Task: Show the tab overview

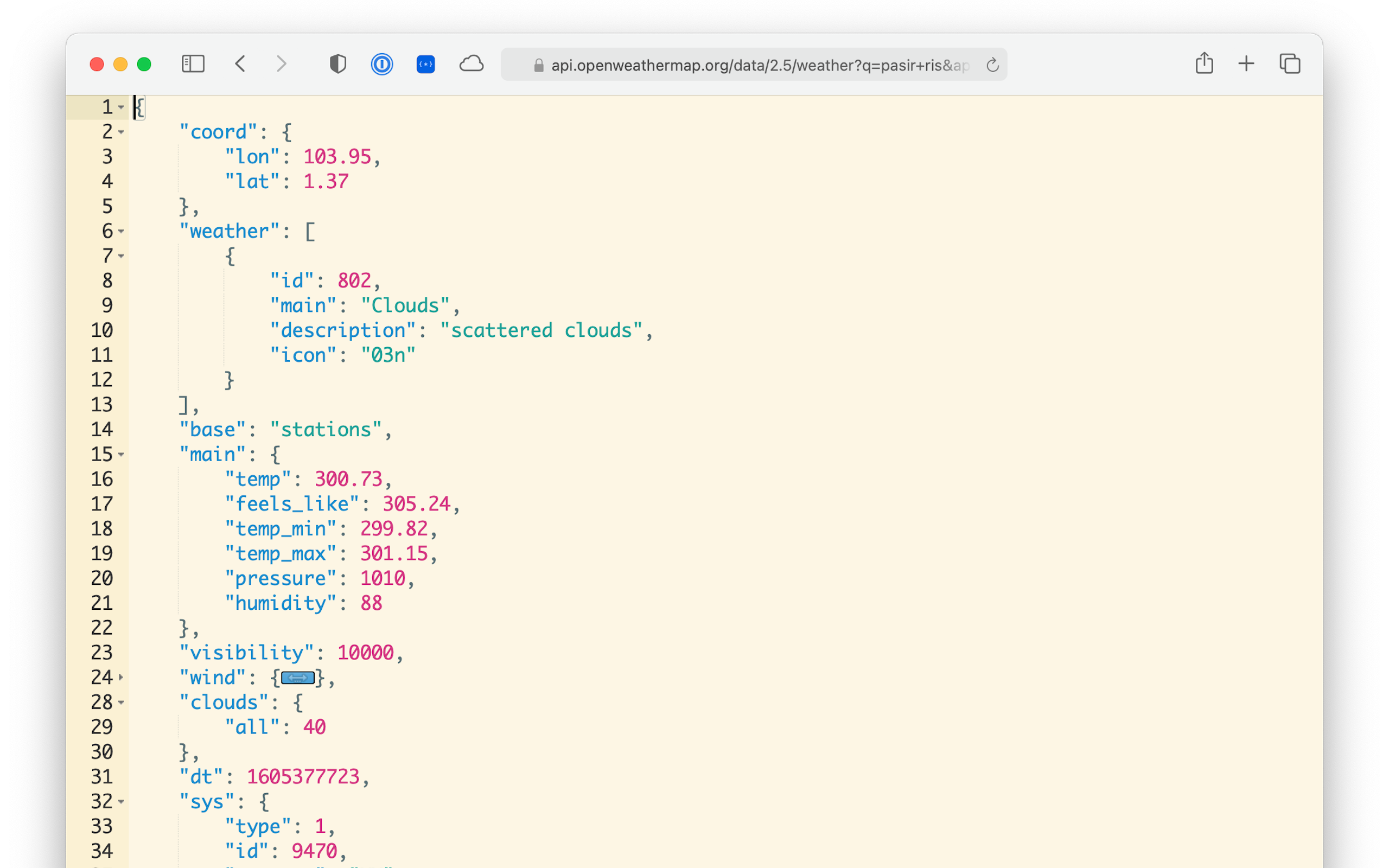Action: [1290, 63]
